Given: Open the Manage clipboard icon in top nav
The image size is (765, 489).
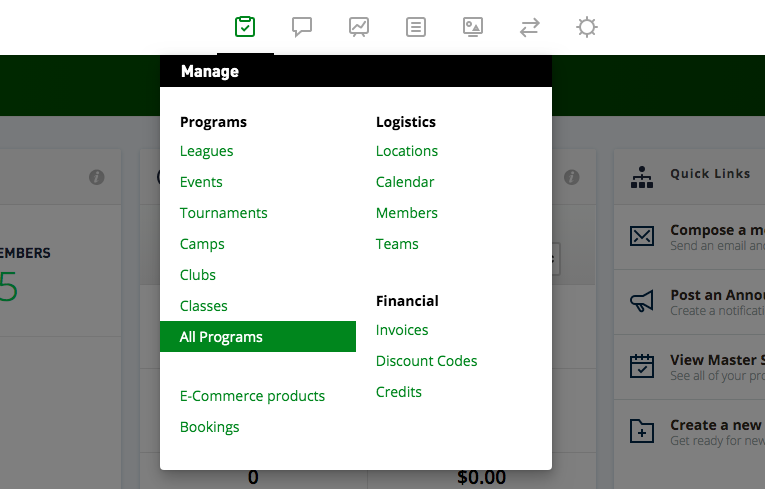Looking at the screenshot, I should tap(245, 27).
